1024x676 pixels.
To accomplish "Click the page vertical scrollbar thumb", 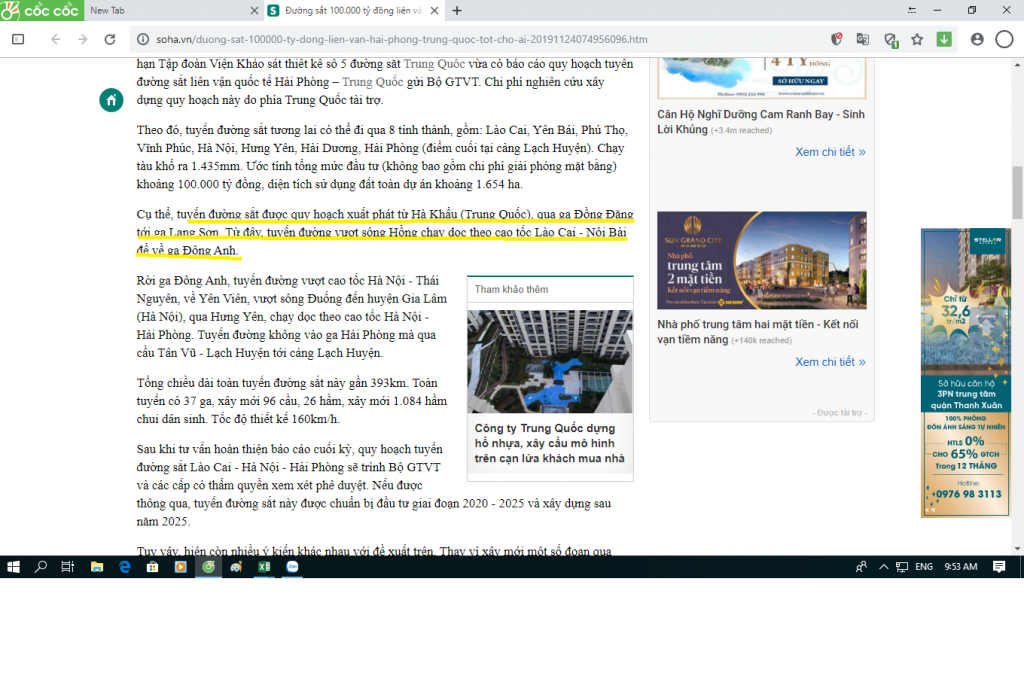I will pos(1017,193).
